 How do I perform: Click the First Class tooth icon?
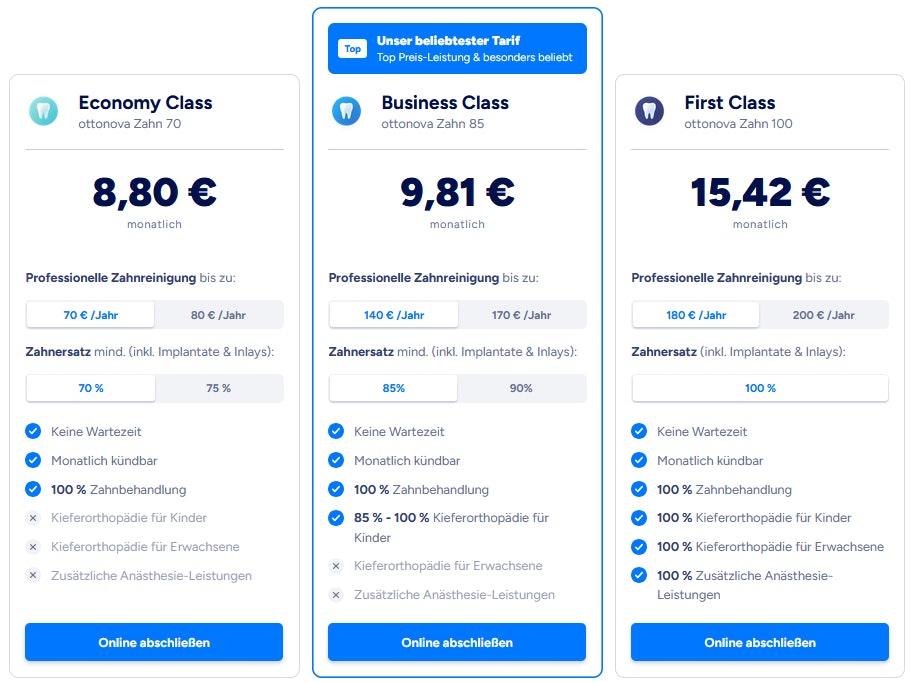point(649,111)
